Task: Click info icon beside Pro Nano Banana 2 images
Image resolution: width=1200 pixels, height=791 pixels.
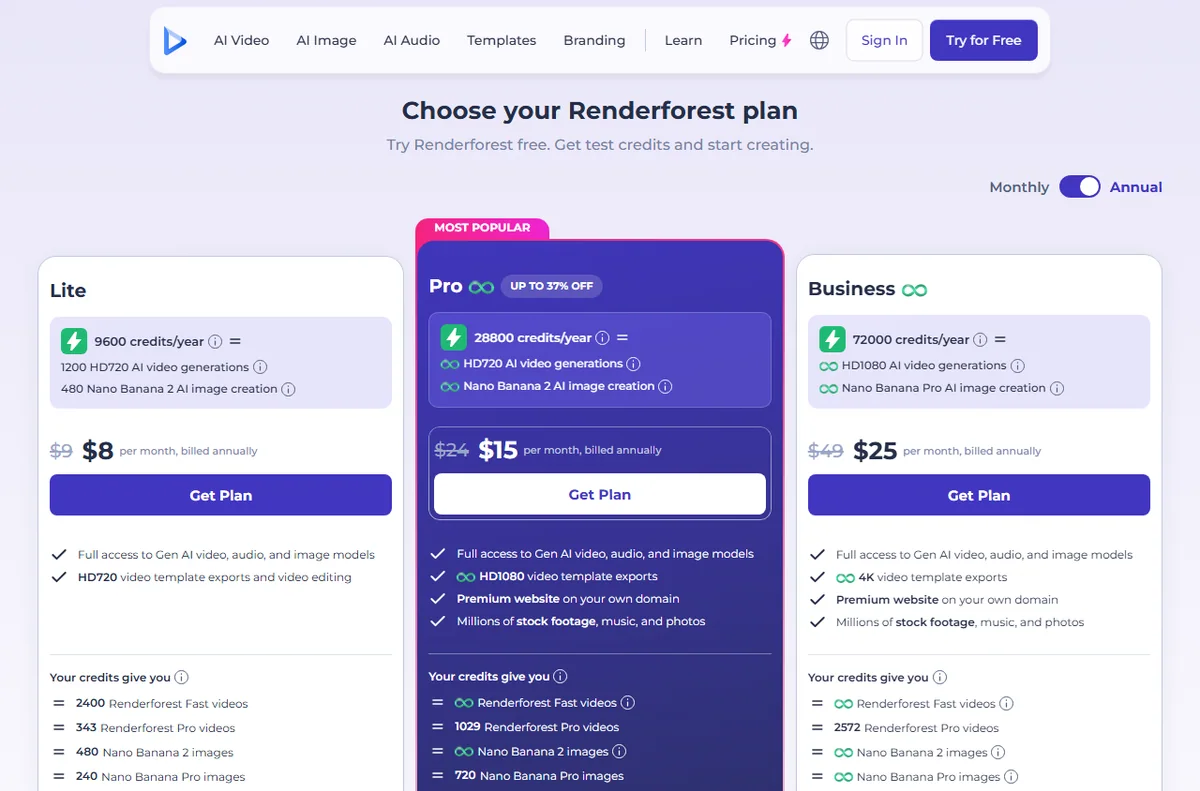Action: [619, 752]
